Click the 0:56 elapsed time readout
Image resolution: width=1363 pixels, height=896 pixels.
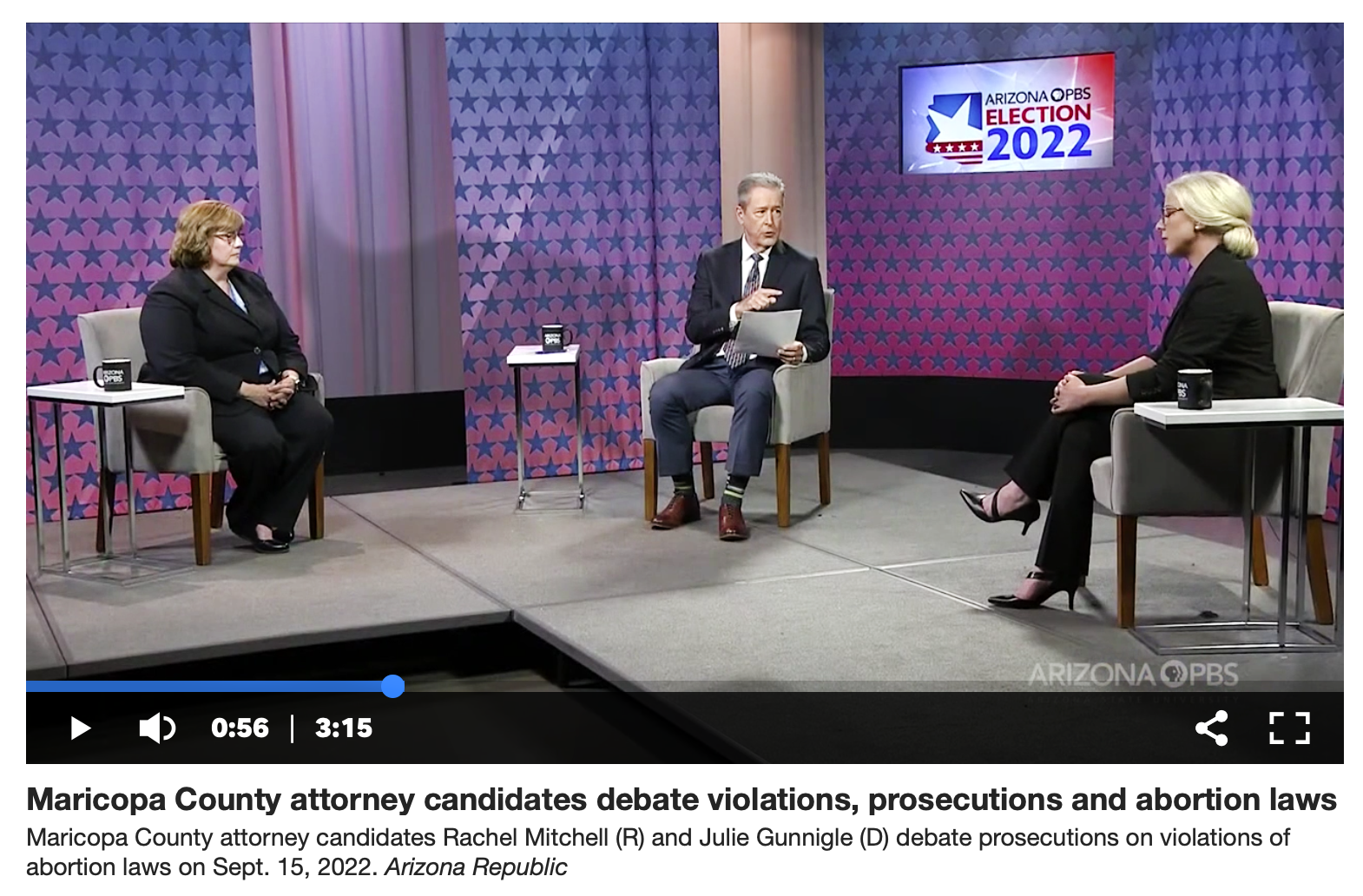(x=240, y=728)
